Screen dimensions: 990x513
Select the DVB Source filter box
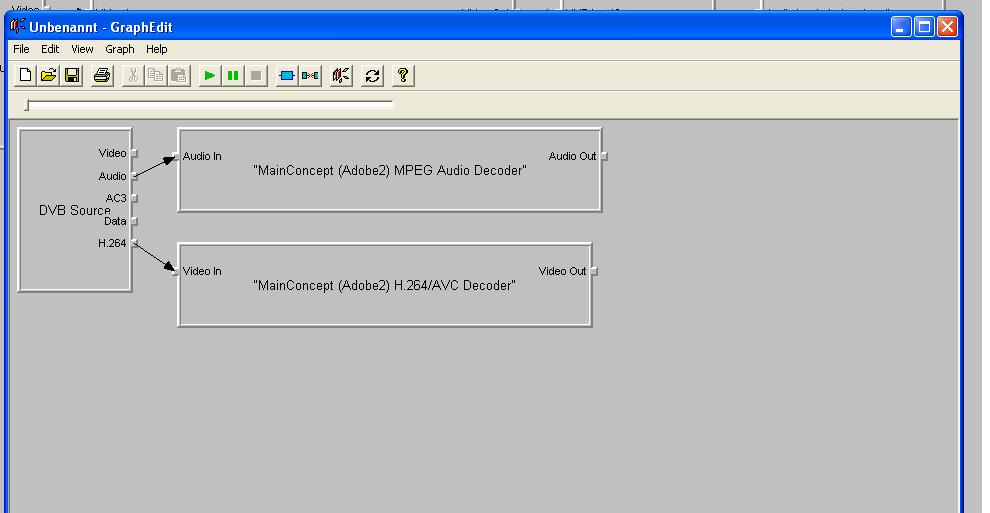[x=75, y=210]
